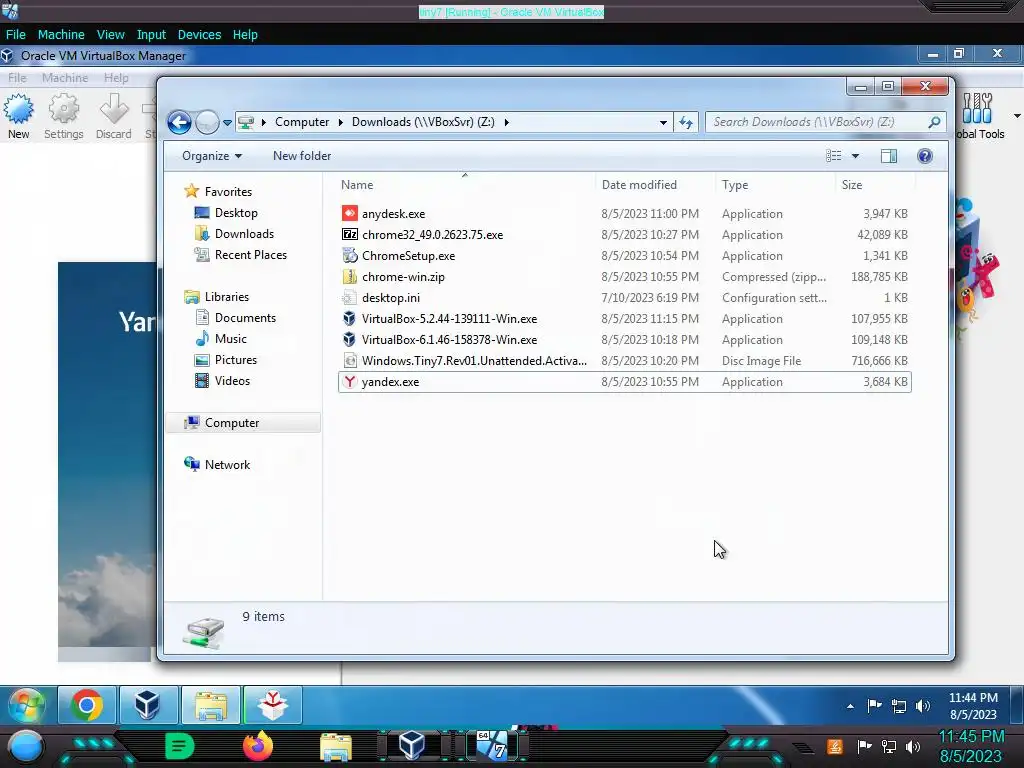Create a New folder
This screenshot has height=768, width=1024.
pos(302,156)
